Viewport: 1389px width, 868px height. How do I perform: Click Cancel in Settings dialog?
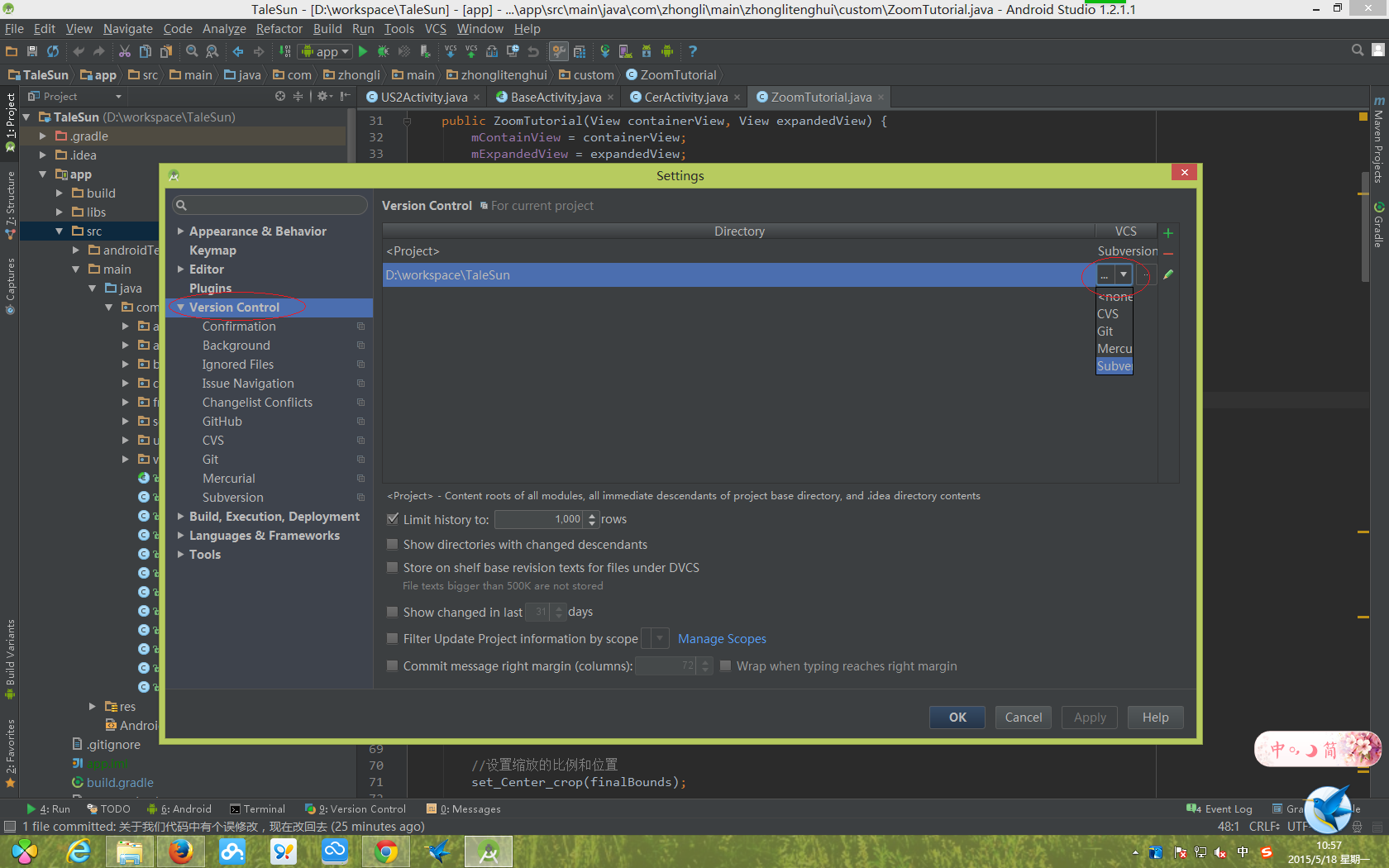(x=1024, y=718)
